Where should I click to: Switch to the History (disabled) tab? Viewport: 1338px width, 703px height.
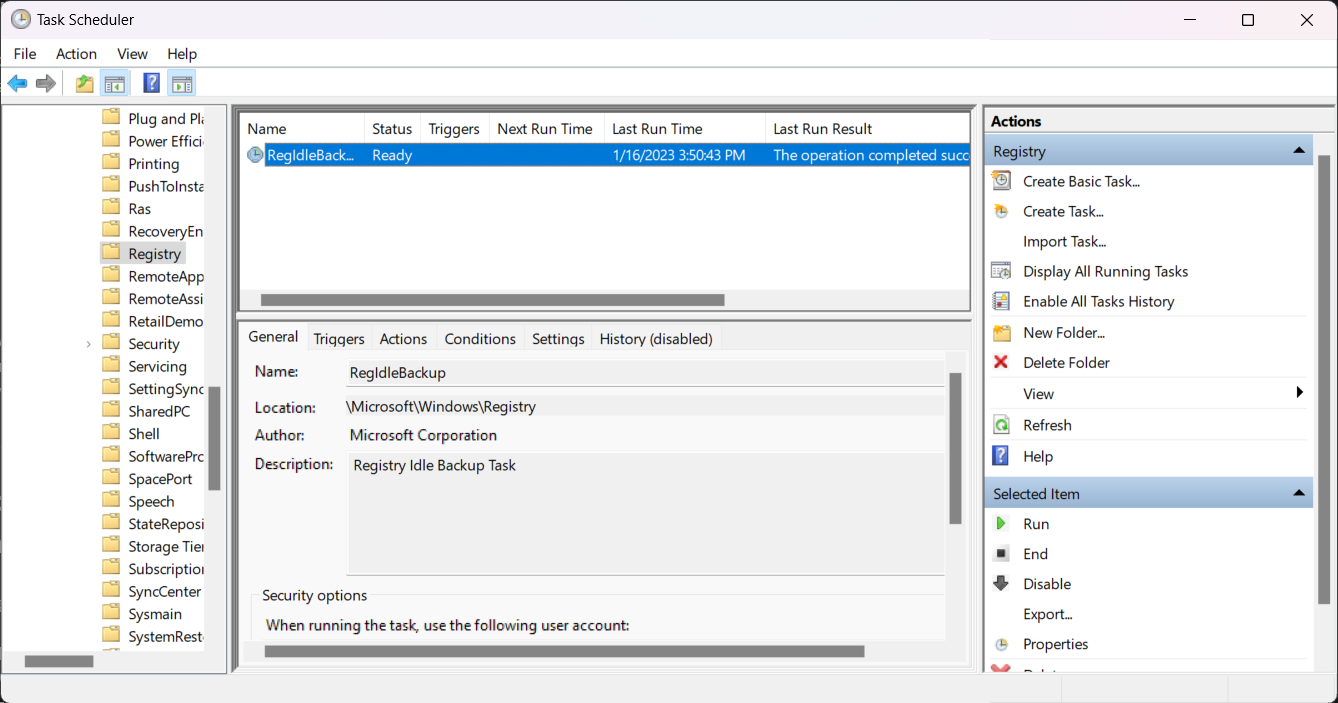point(656,339)
